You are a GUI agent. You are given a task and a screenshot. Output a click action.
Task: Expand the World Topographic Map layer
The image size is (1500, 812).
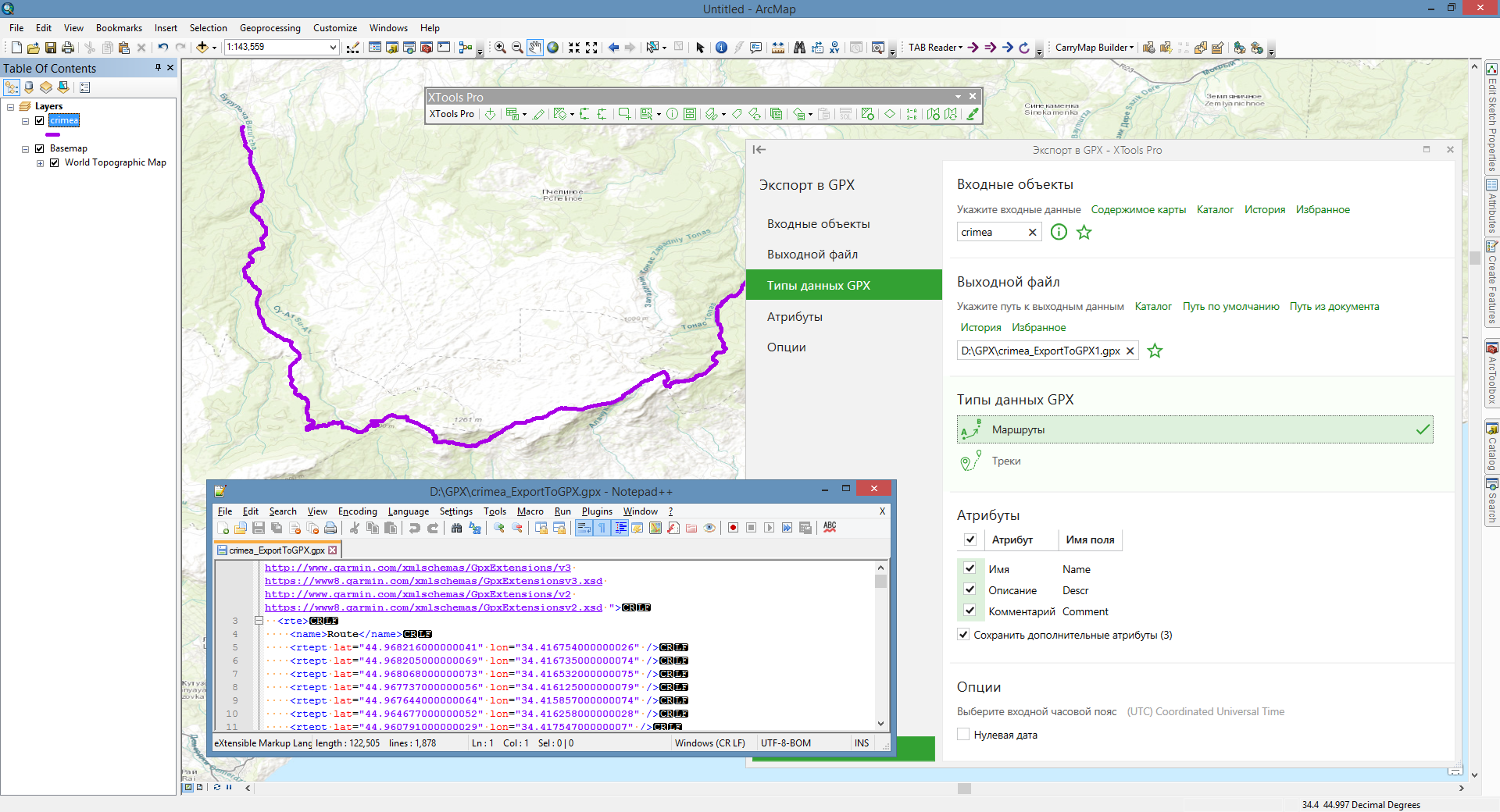pyautogui.click(x=40, y=163)
